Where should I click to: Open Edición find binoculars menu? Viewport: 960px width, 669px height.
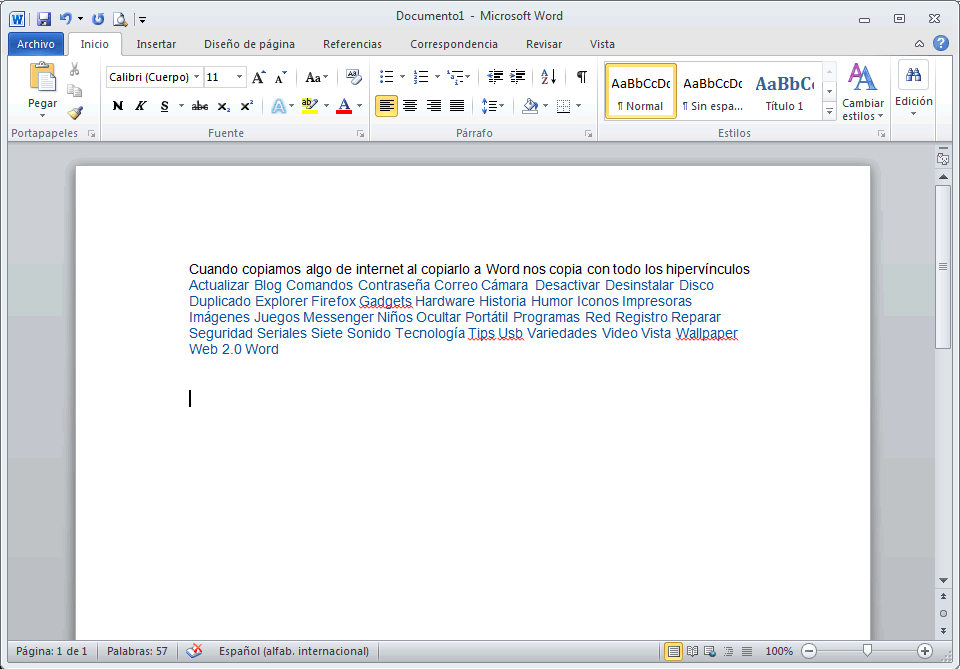pos(913,89)
